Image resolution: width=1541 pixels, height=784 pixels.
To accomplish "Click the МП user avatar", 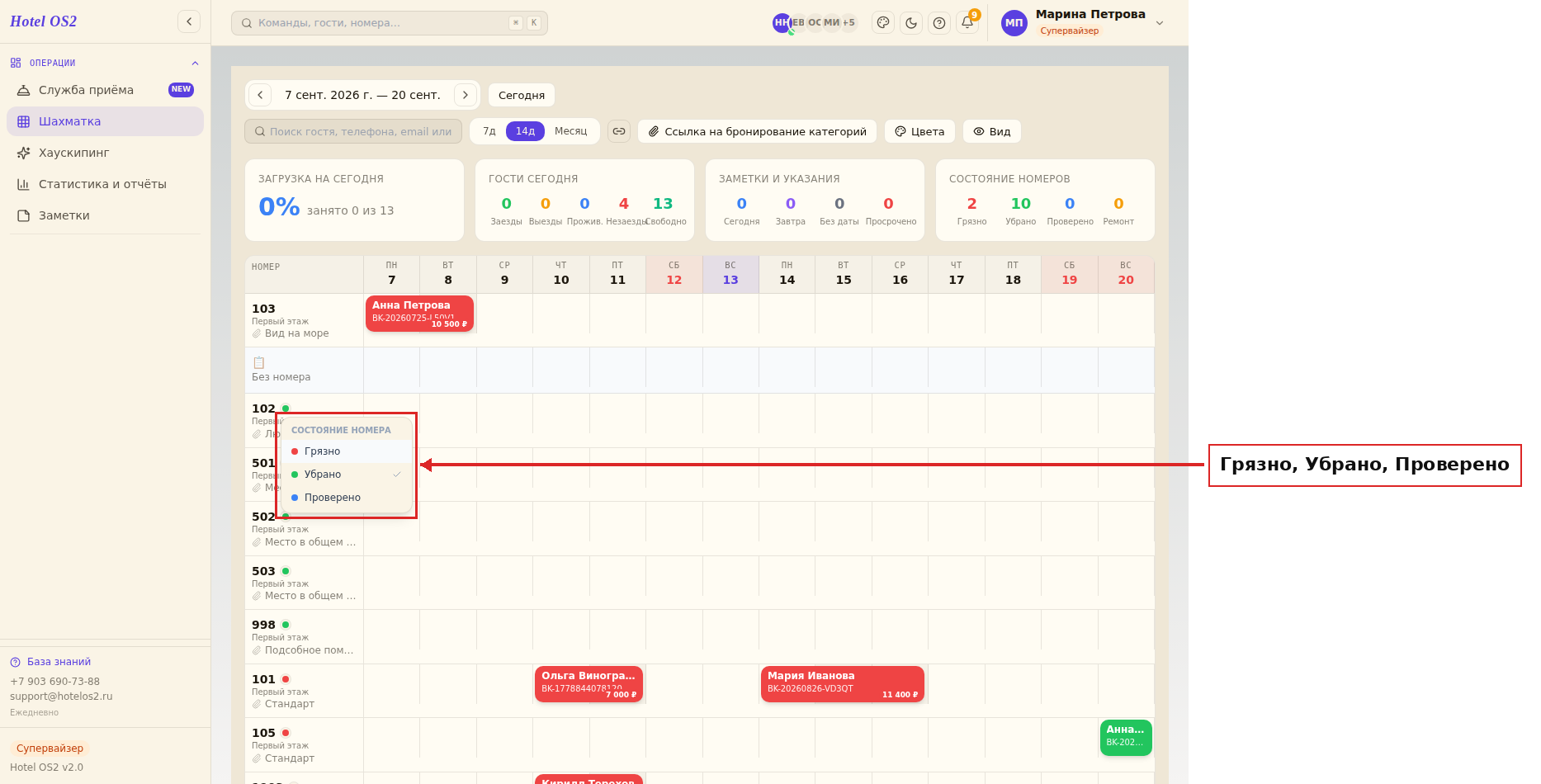I will (x=1014, y=23).
